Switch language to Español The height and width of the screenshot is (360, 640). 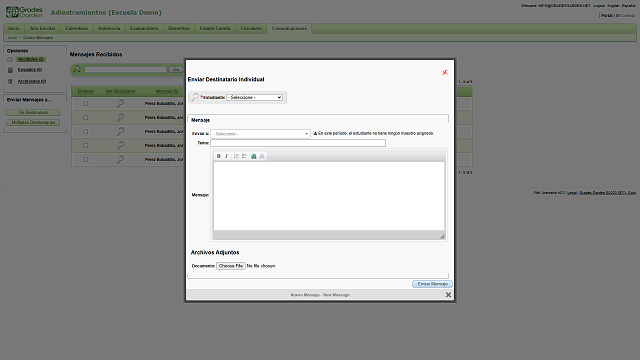pos(629,6)
